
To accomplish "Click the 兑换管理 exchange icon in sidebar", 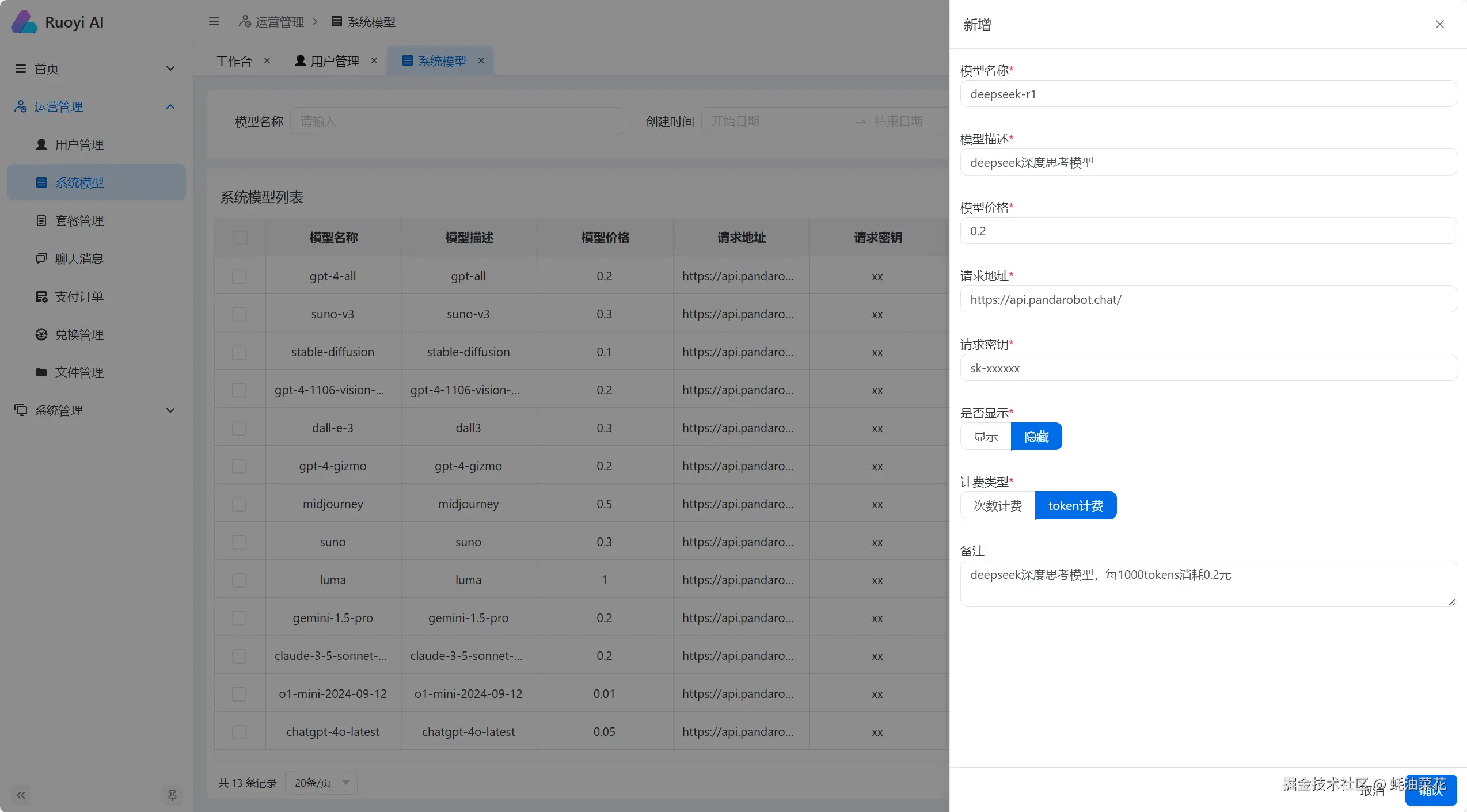I will tap(41, 334).
